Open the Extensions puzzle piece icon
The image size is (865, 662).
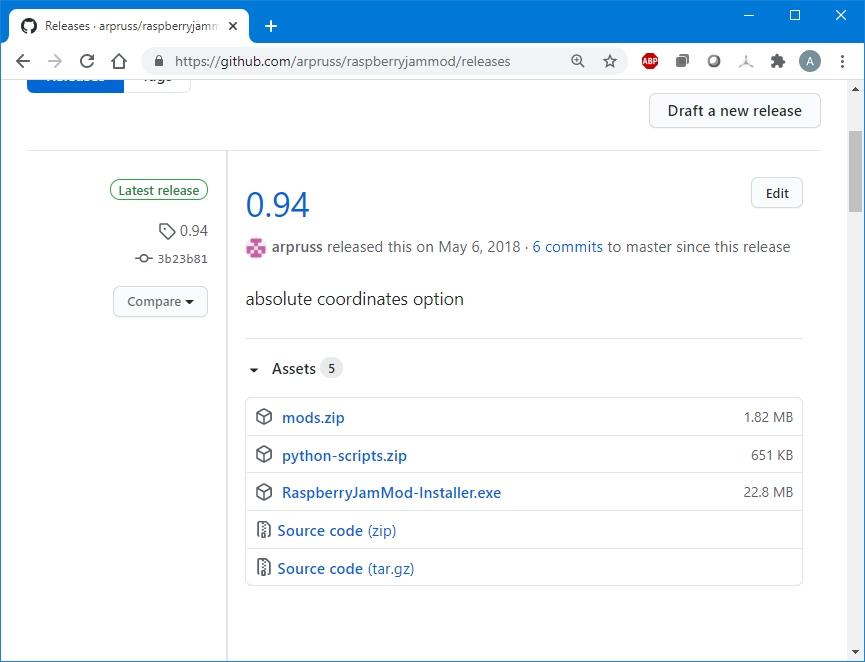pos(778,61)
